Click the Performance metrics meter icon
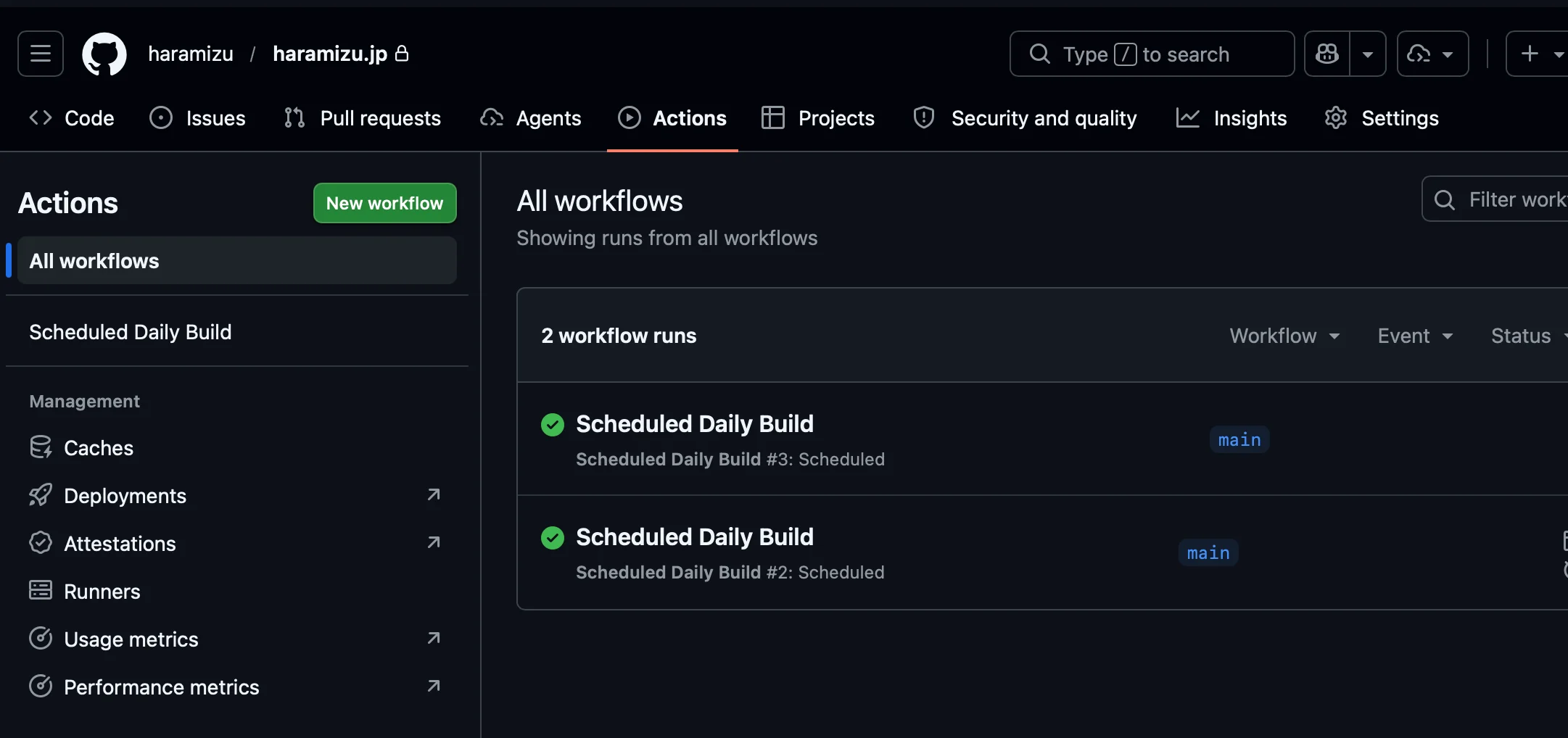1568x738 pixels. point(41,687)
